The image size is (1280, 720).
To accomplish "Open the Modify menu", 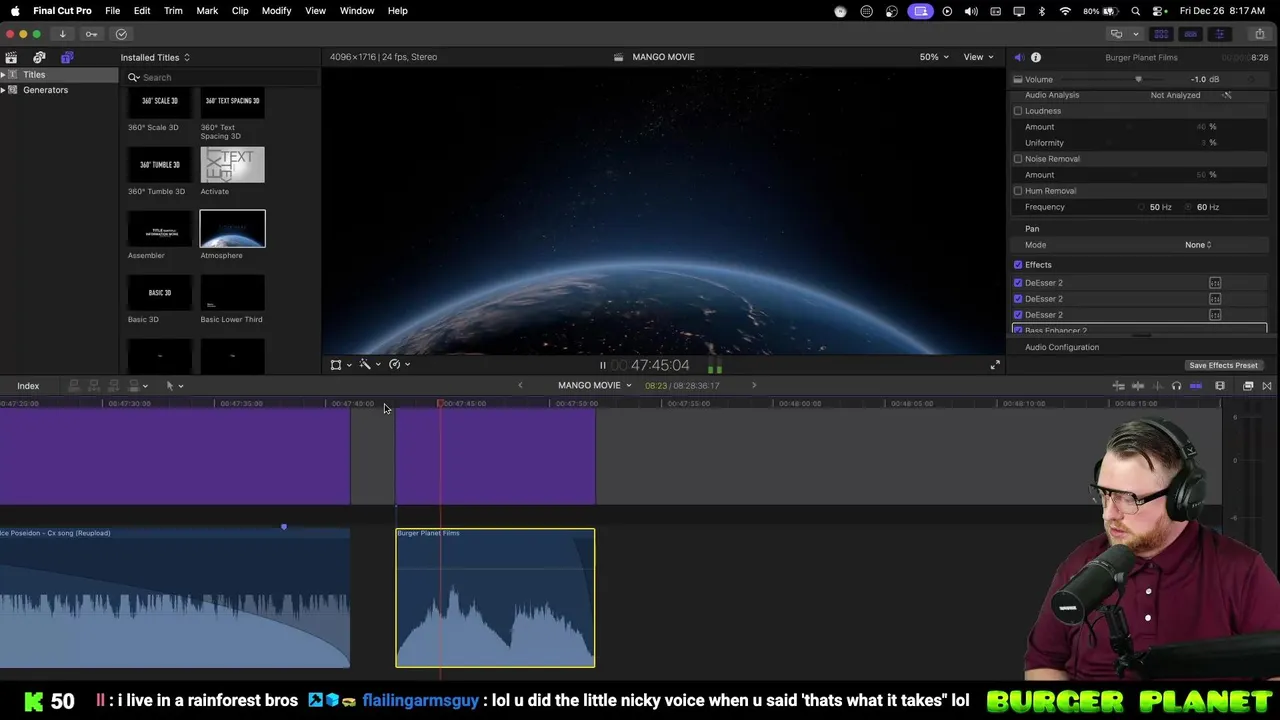I will pos(276,11).
